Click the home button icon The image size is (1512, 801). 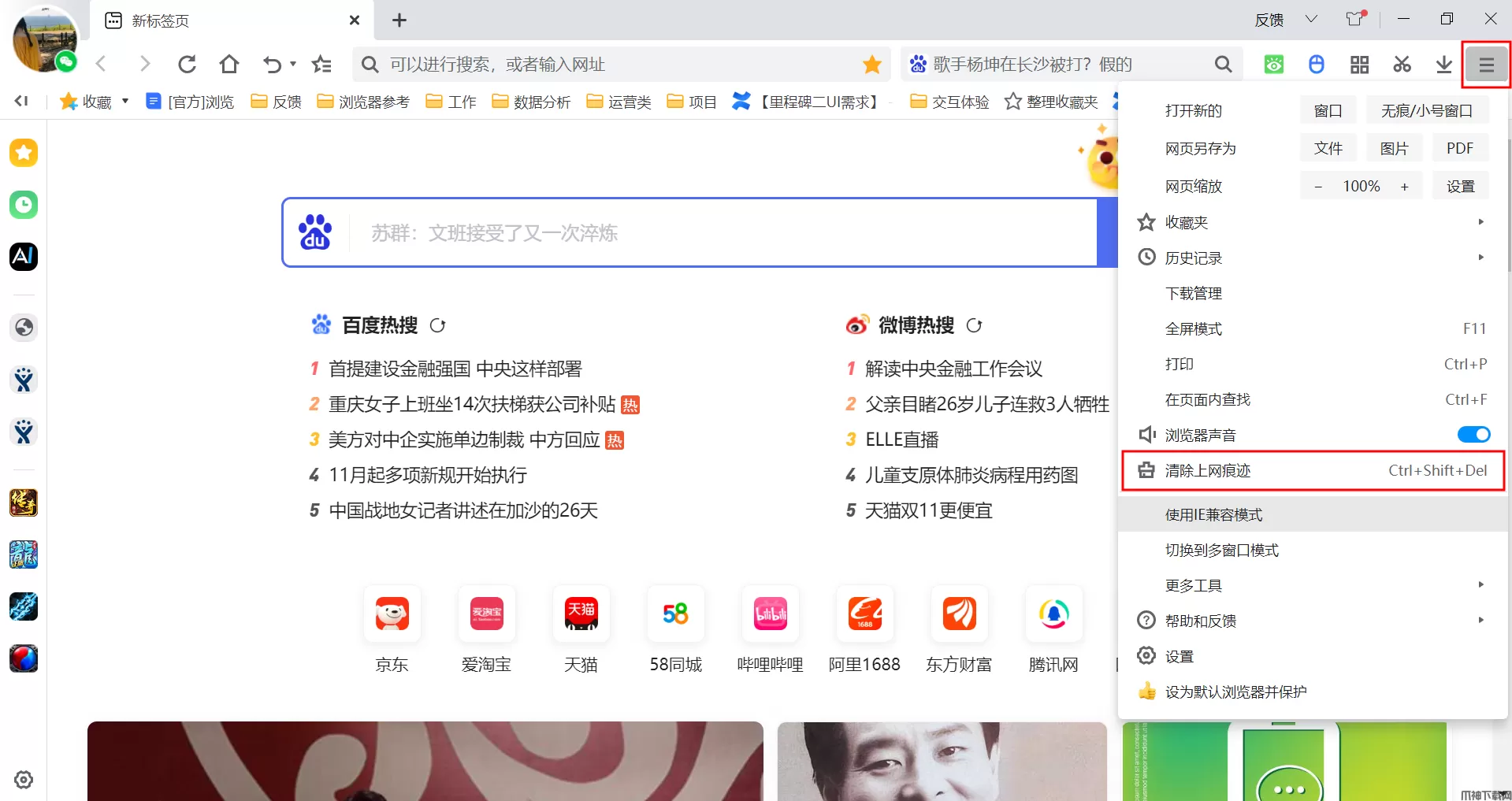click(x=229, y=65)
